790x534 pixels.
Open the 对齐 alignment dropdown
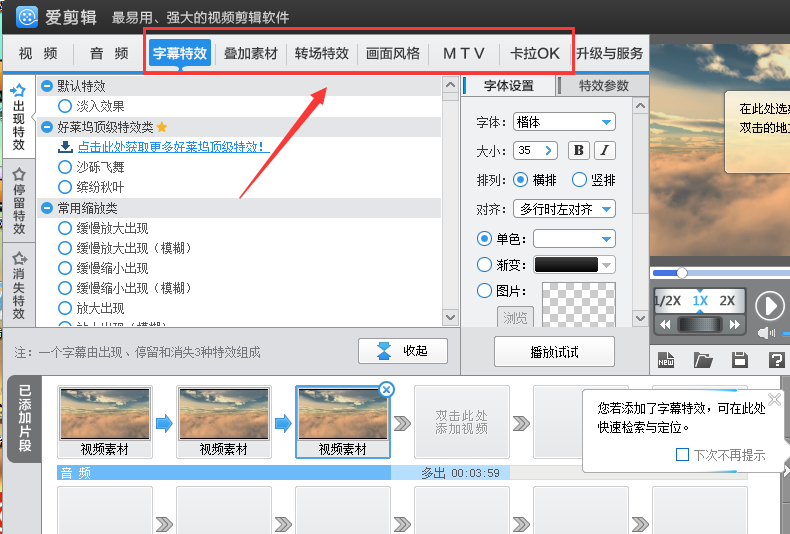(564, 209)
